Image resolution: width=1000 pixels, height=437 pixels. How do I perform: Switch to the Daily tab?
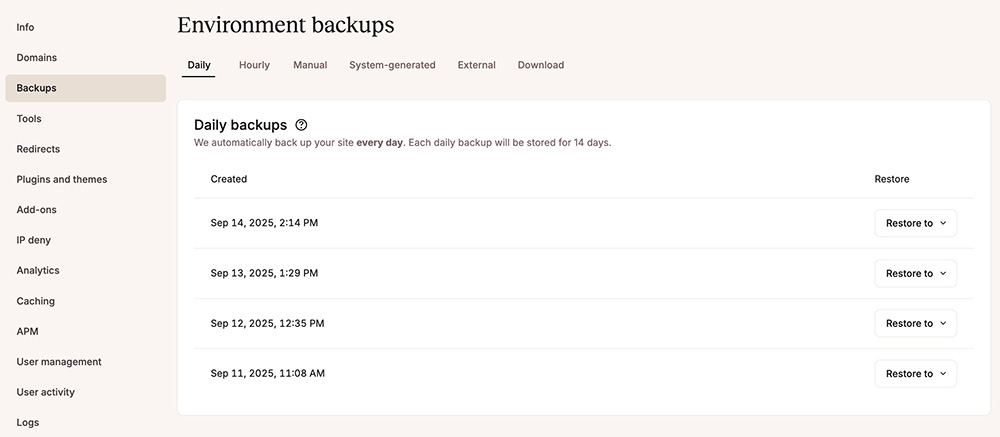tap(198, 65)
